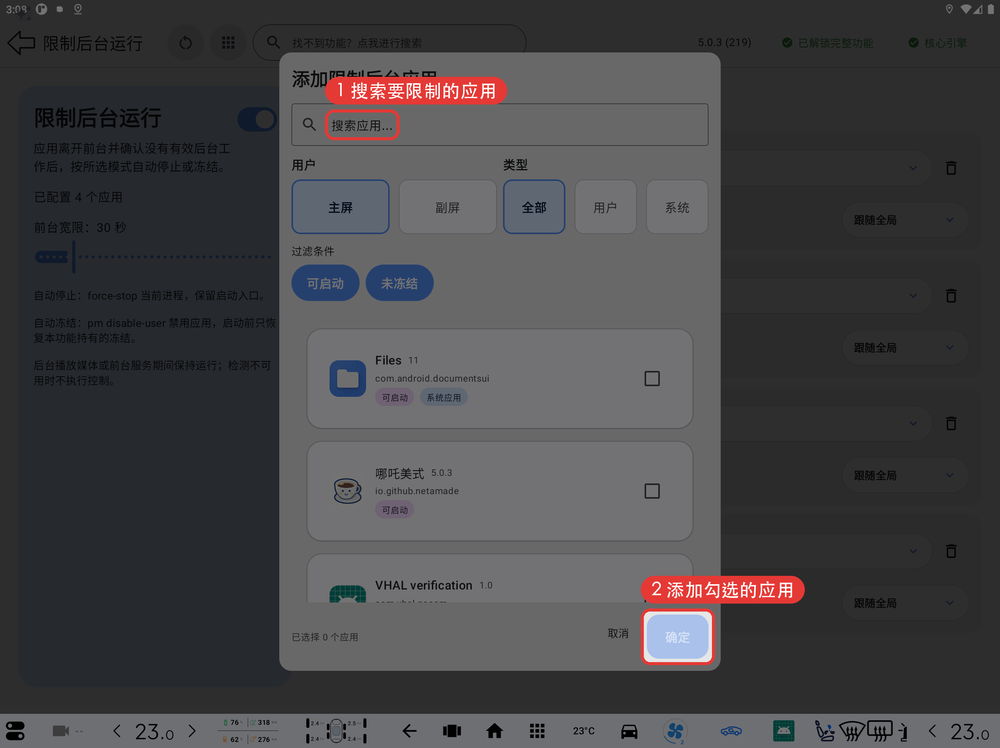The image size is (1000, 748).
Task: Click the 23°C outside temperature reading
Action: [584, 731]
